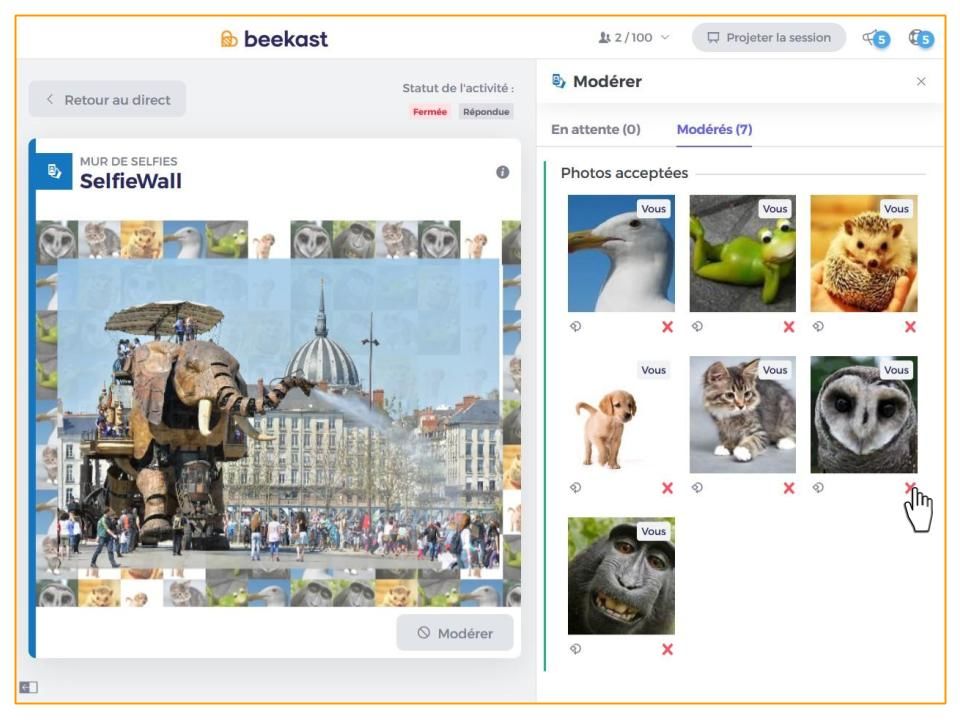960x720 pixels.
Task: Open the seagull photo thumbnail
Action: point(621,253)
